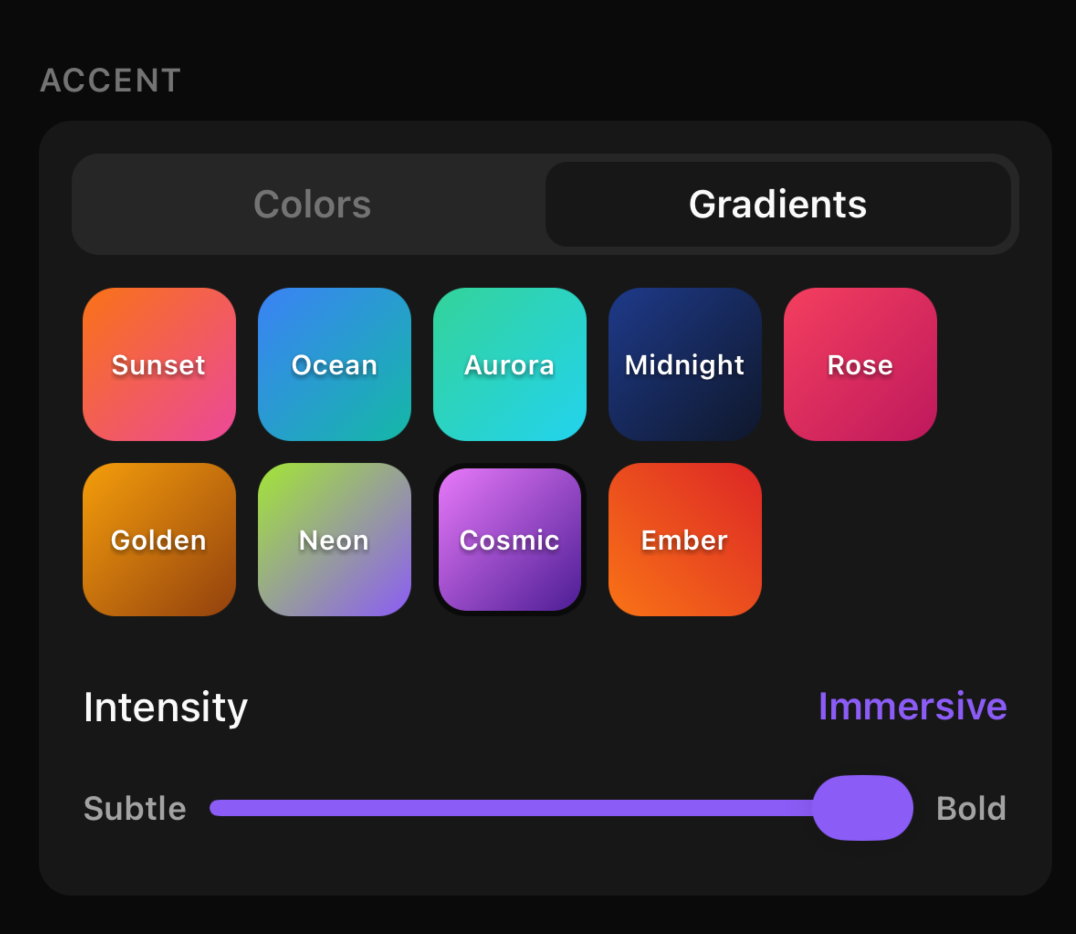Image resolution: width=1076 pixels, height=934 pixels.
Task: Apply the Neon gradient accent
Action: pyautogui.click(x=334, y=539)
